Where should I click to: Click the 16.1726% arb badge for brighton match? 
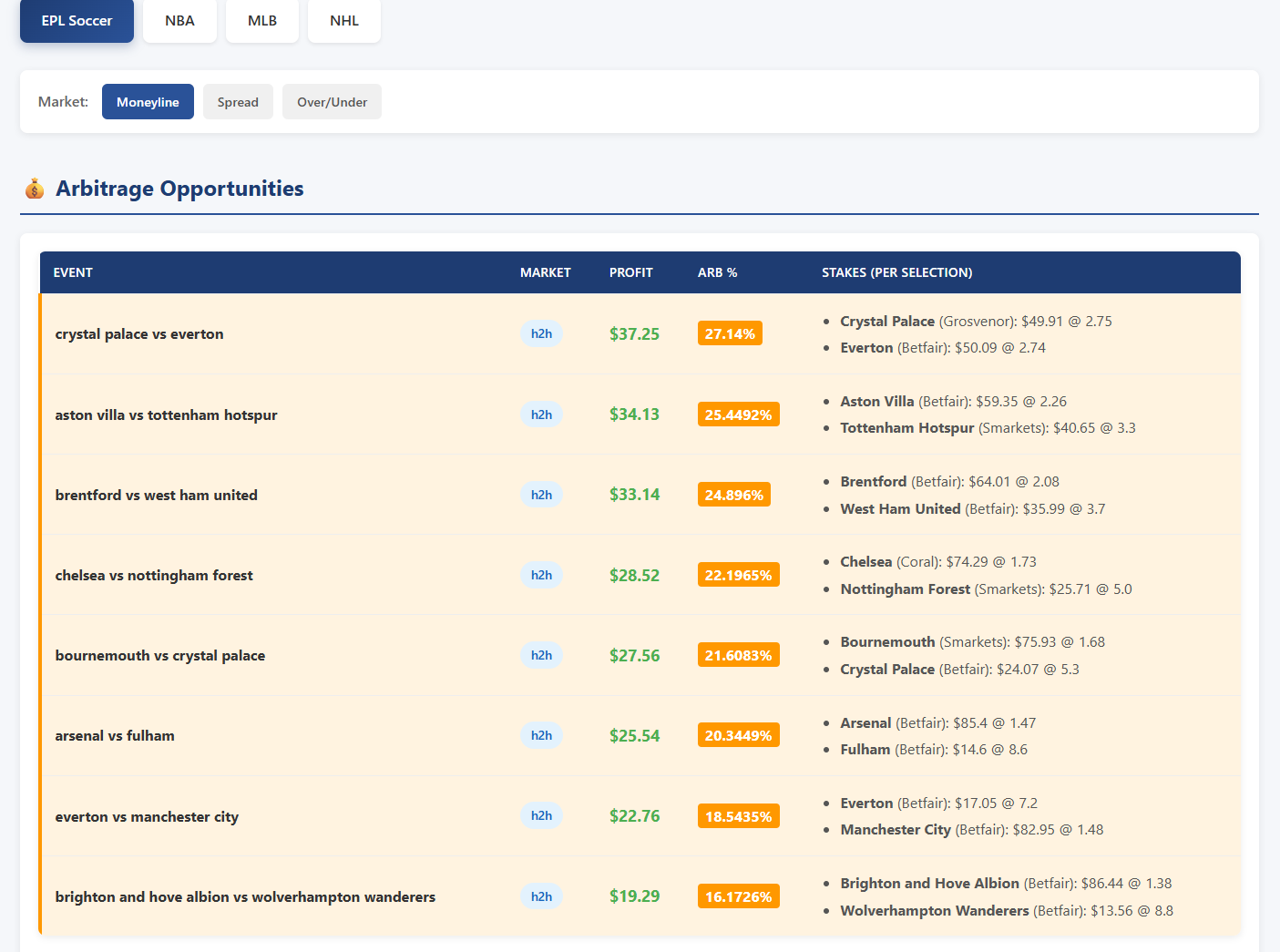(x=738, y=896)
